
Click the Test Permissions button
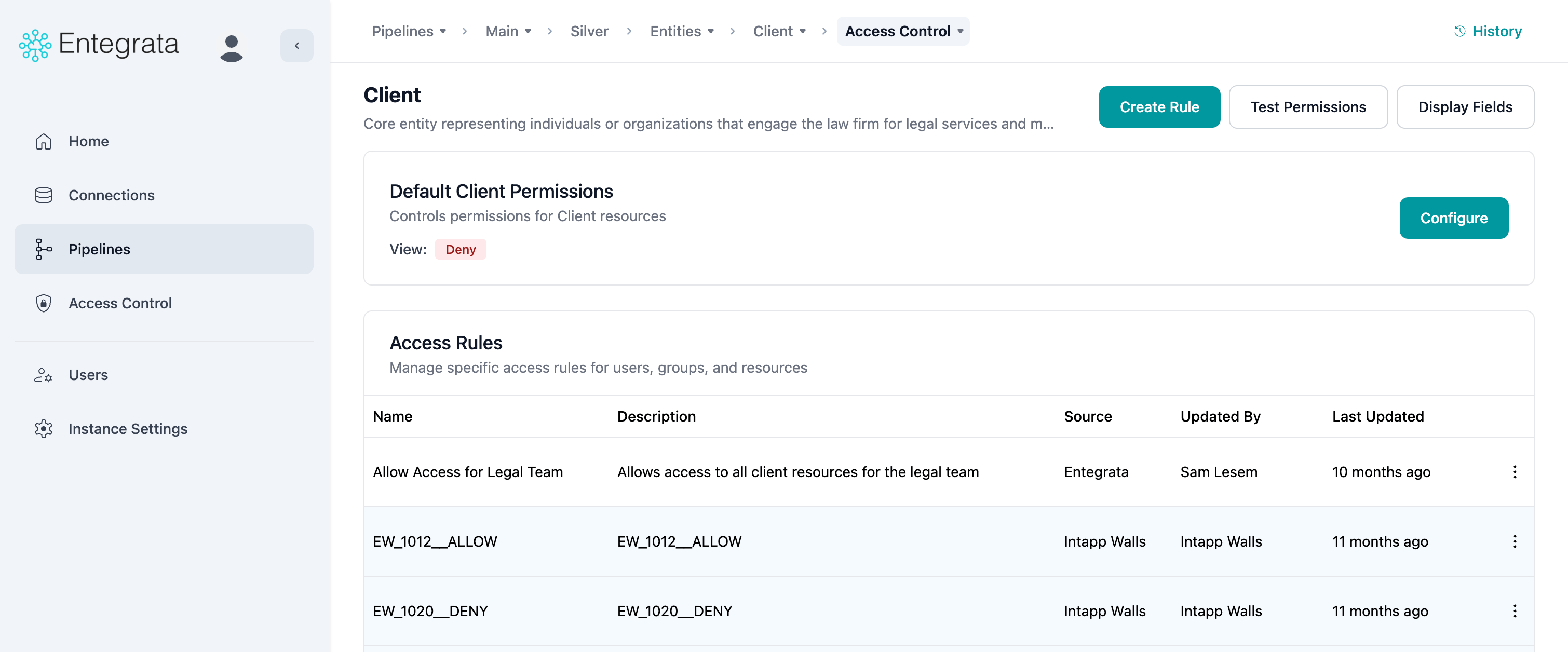1308,107
